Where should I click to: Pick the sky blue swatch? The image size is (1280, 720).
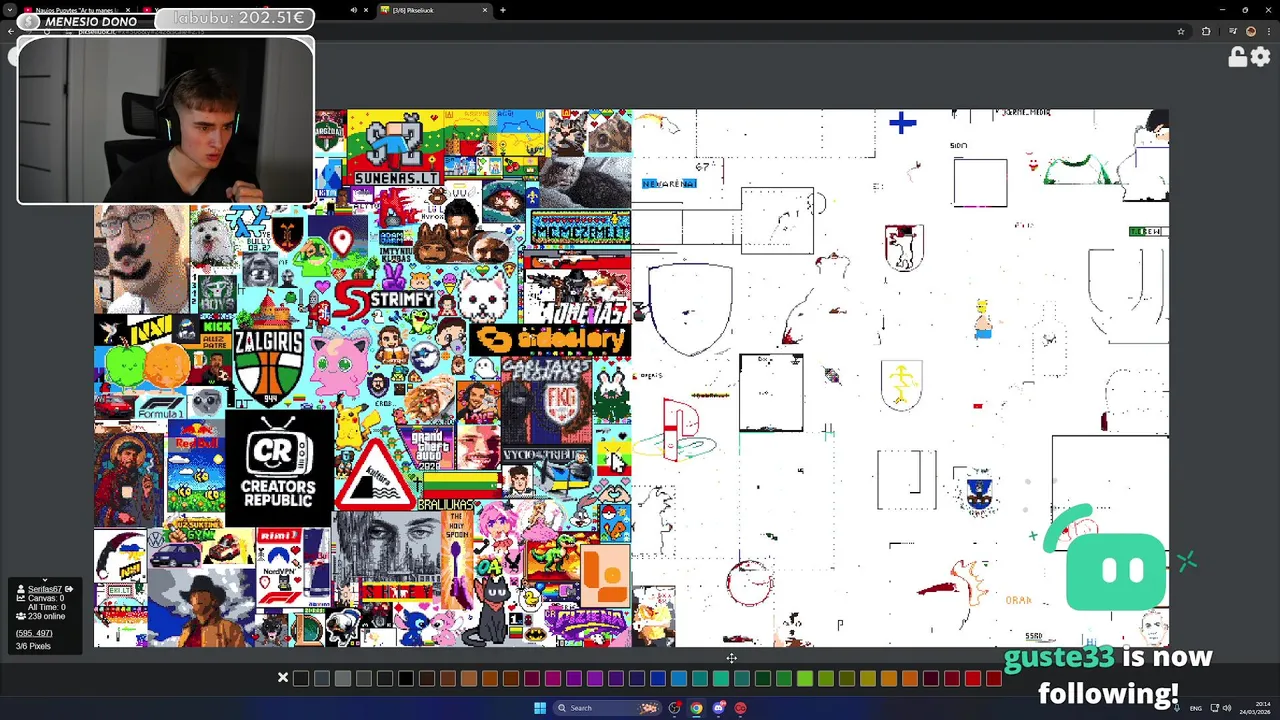(x=678, y=679)
